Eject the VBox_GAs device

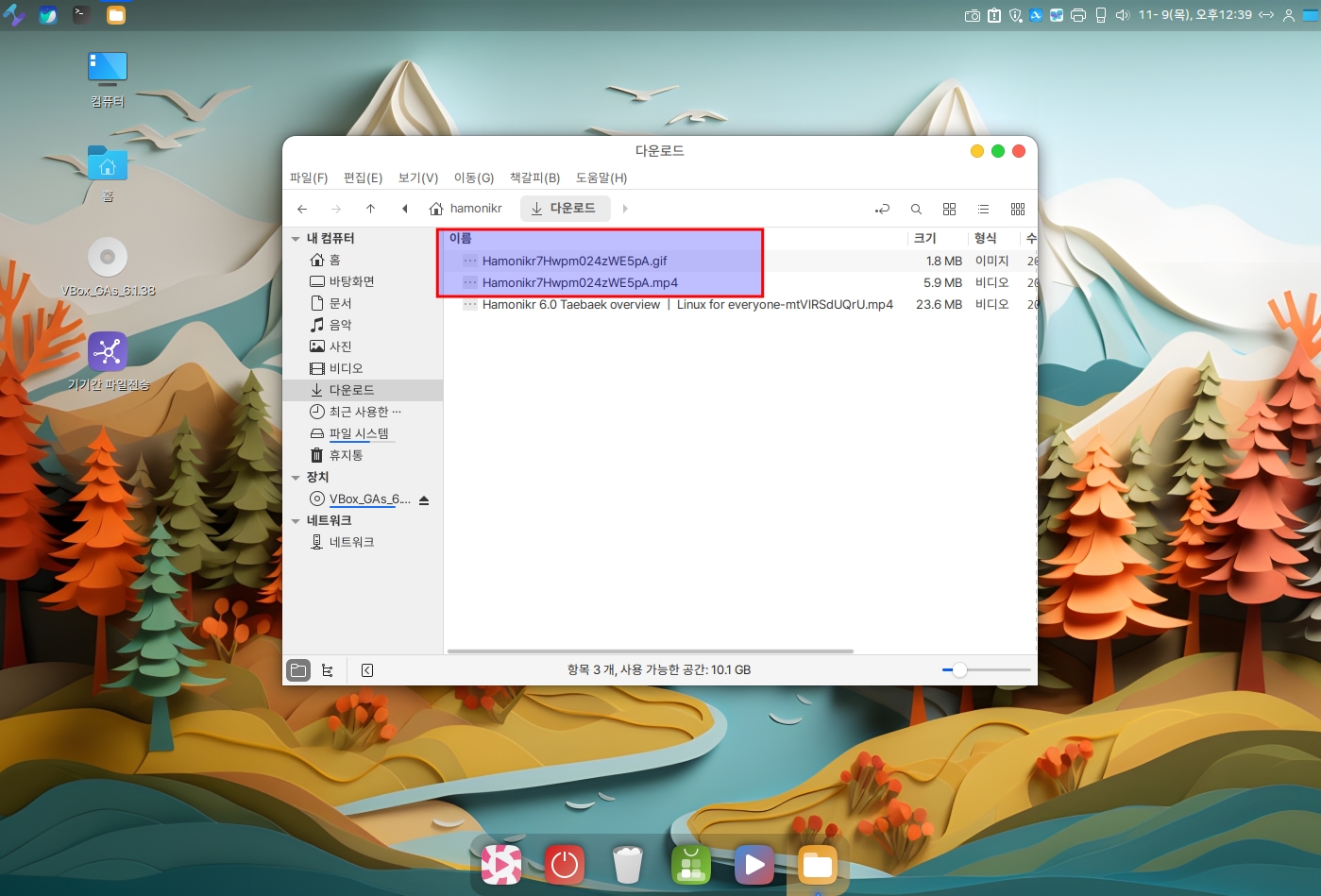pos(424,499)
